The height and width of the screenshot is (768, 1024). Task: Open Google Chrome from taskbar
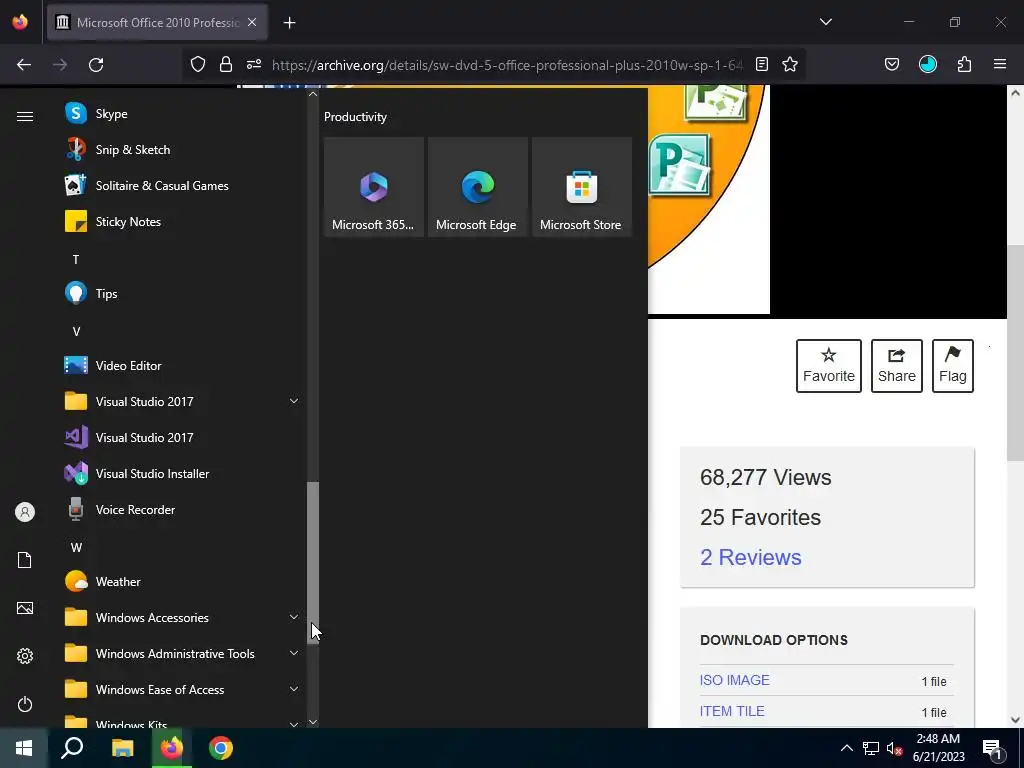coord(221,748)
